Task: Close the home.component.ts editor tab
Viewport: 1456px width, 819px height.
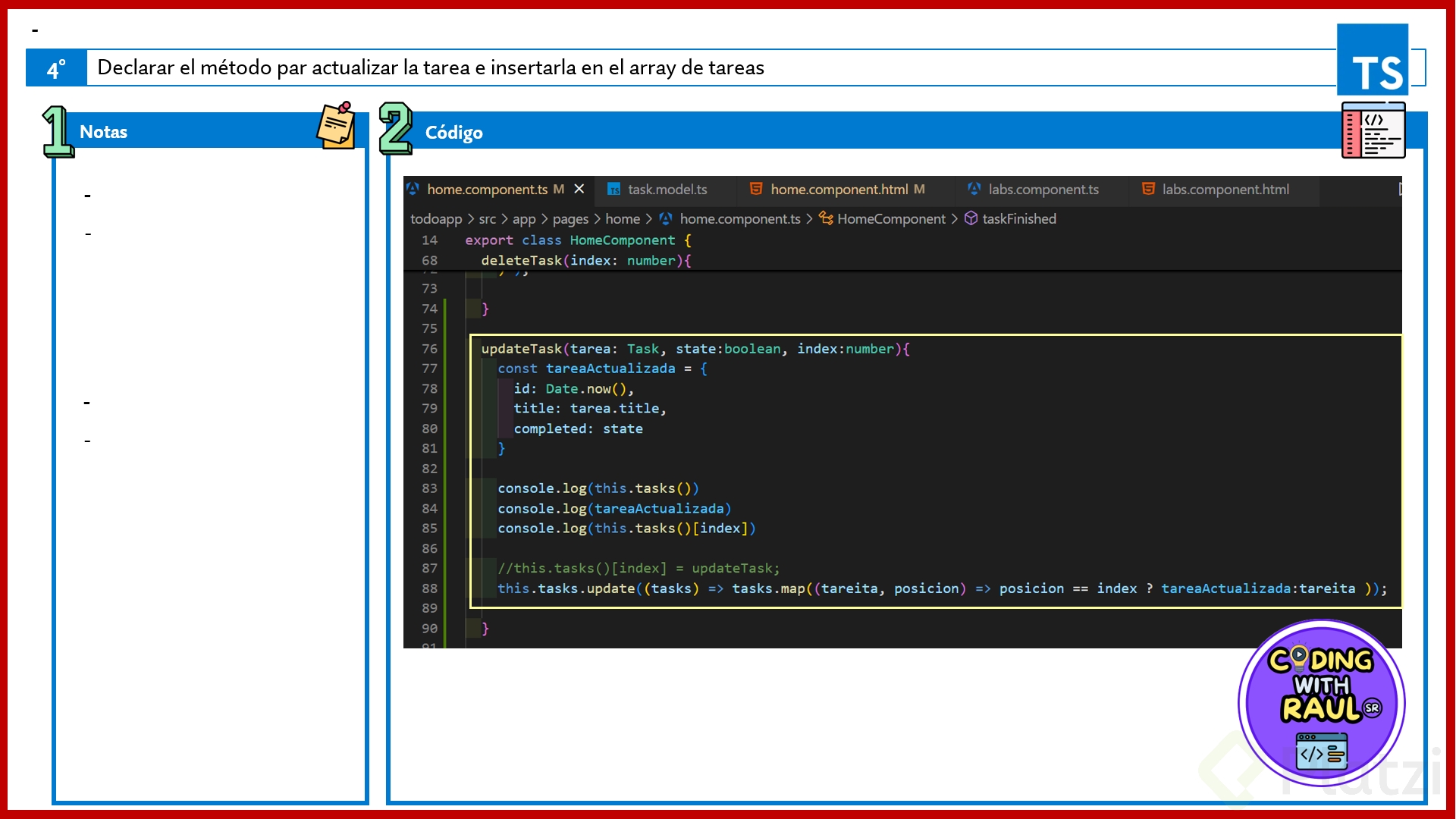Action: (579, 189)
